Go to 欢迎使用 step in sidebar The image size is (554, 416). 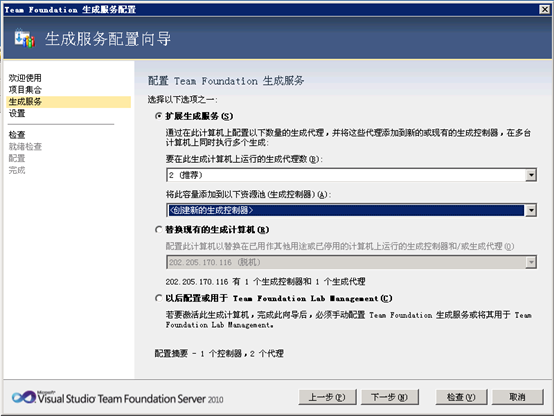[25, 78]
